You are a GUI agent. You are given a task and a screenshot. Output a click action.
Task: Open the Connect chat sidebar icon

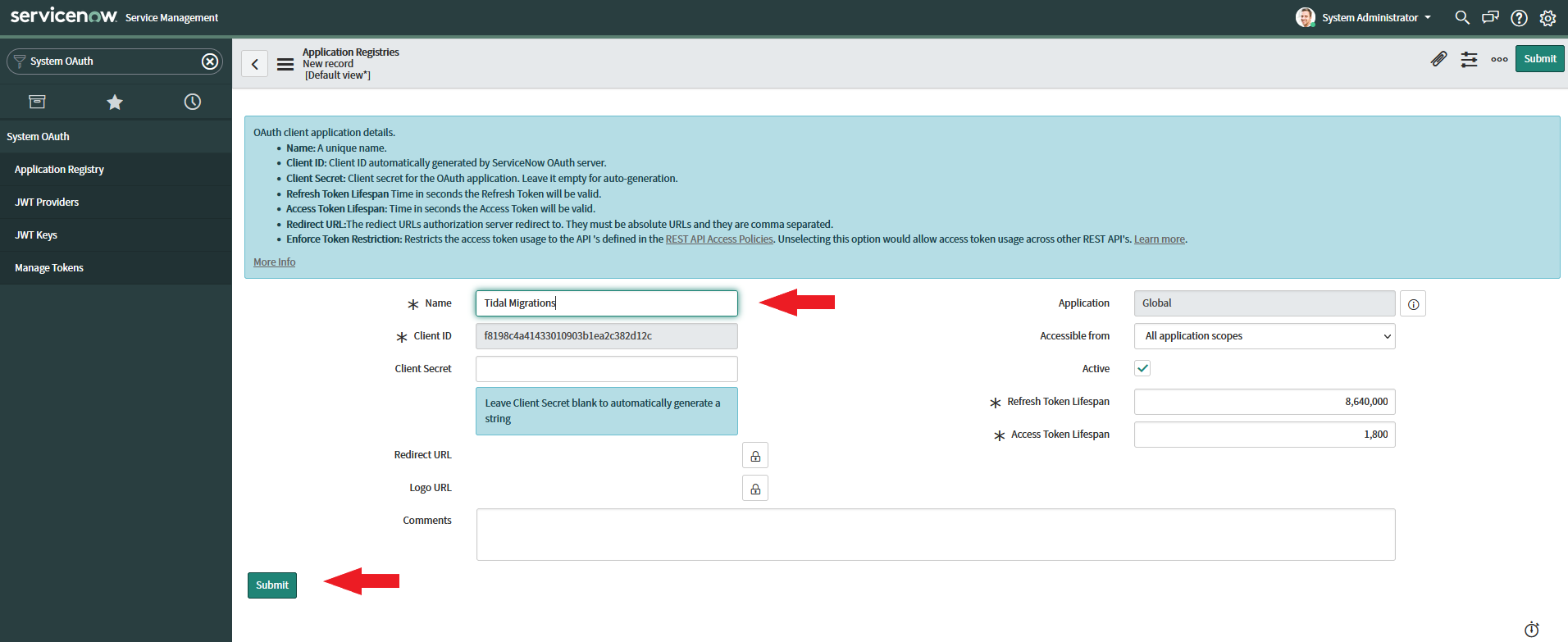pyautogui.click(x=1490, y=17)
